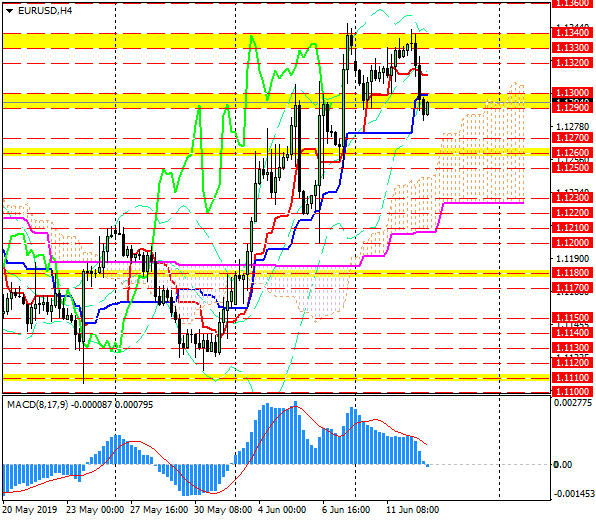Screen dimensions: 596x521
Task: Click the EURUSD,H4 symbol label
Action: click(45, 11)
